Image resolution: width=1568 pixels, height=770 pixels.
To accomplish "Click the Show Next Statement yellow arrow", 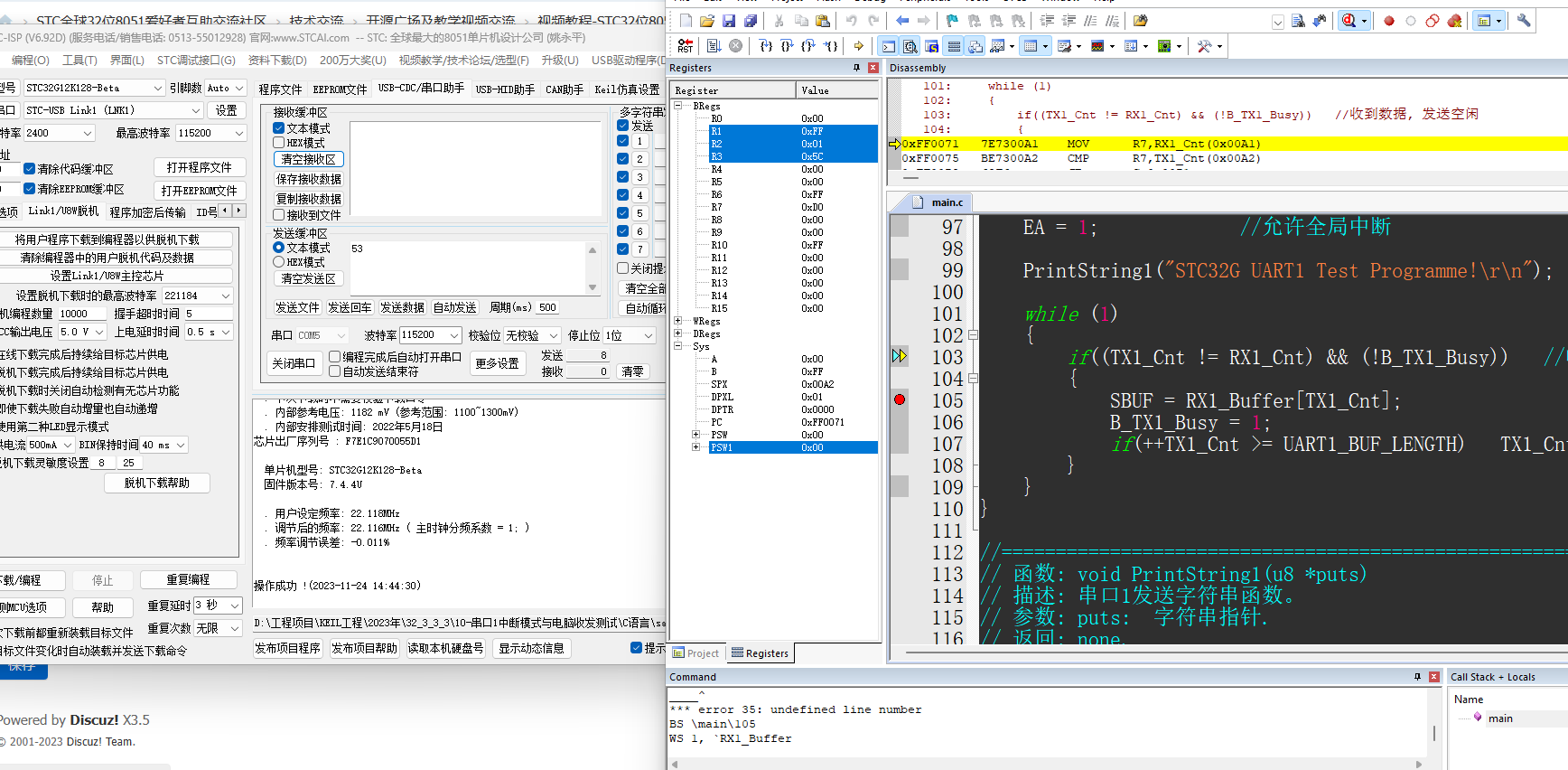I will pyautogui.click(x=859, y=46).
